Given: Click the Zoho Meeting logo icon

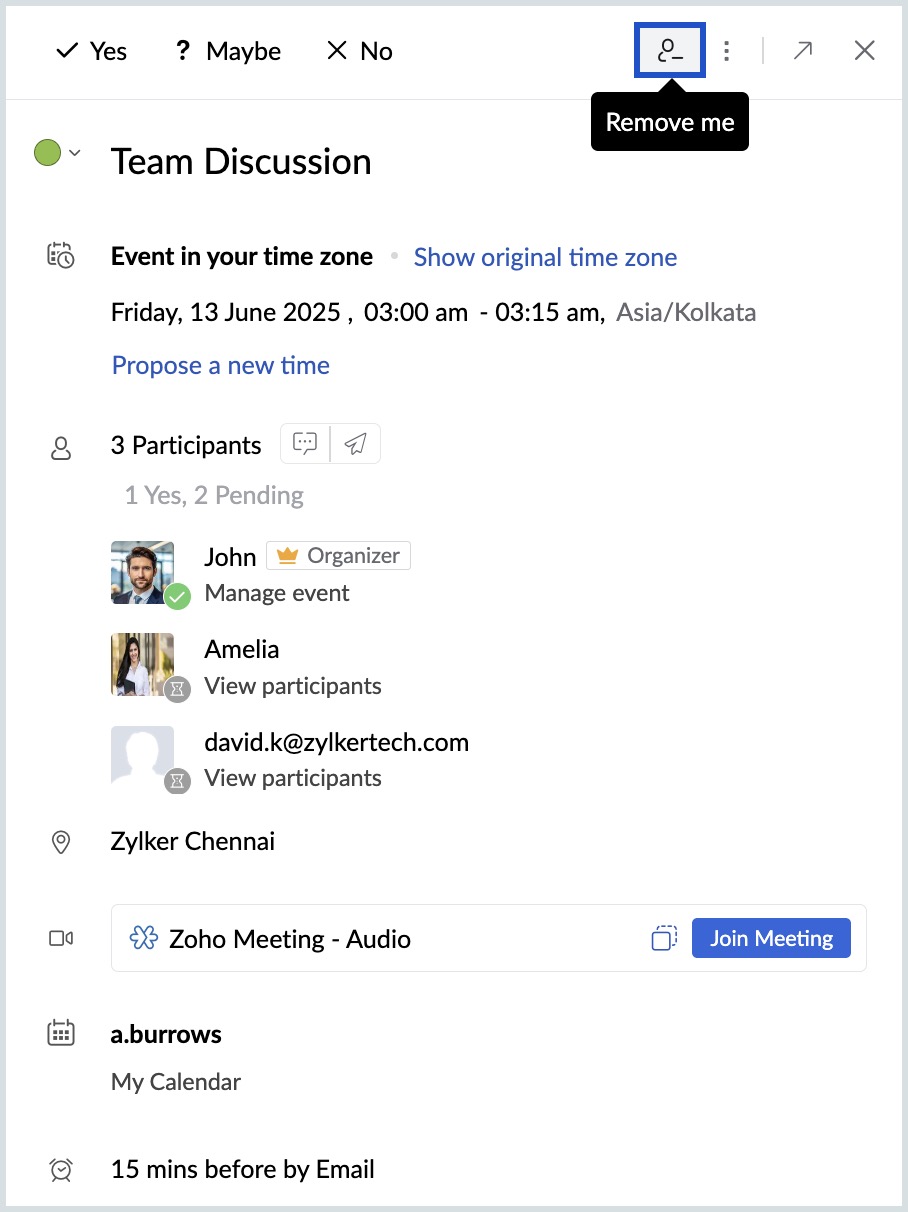Looking at the screenshot, I should pyautogui.click(x=144, y=938).
